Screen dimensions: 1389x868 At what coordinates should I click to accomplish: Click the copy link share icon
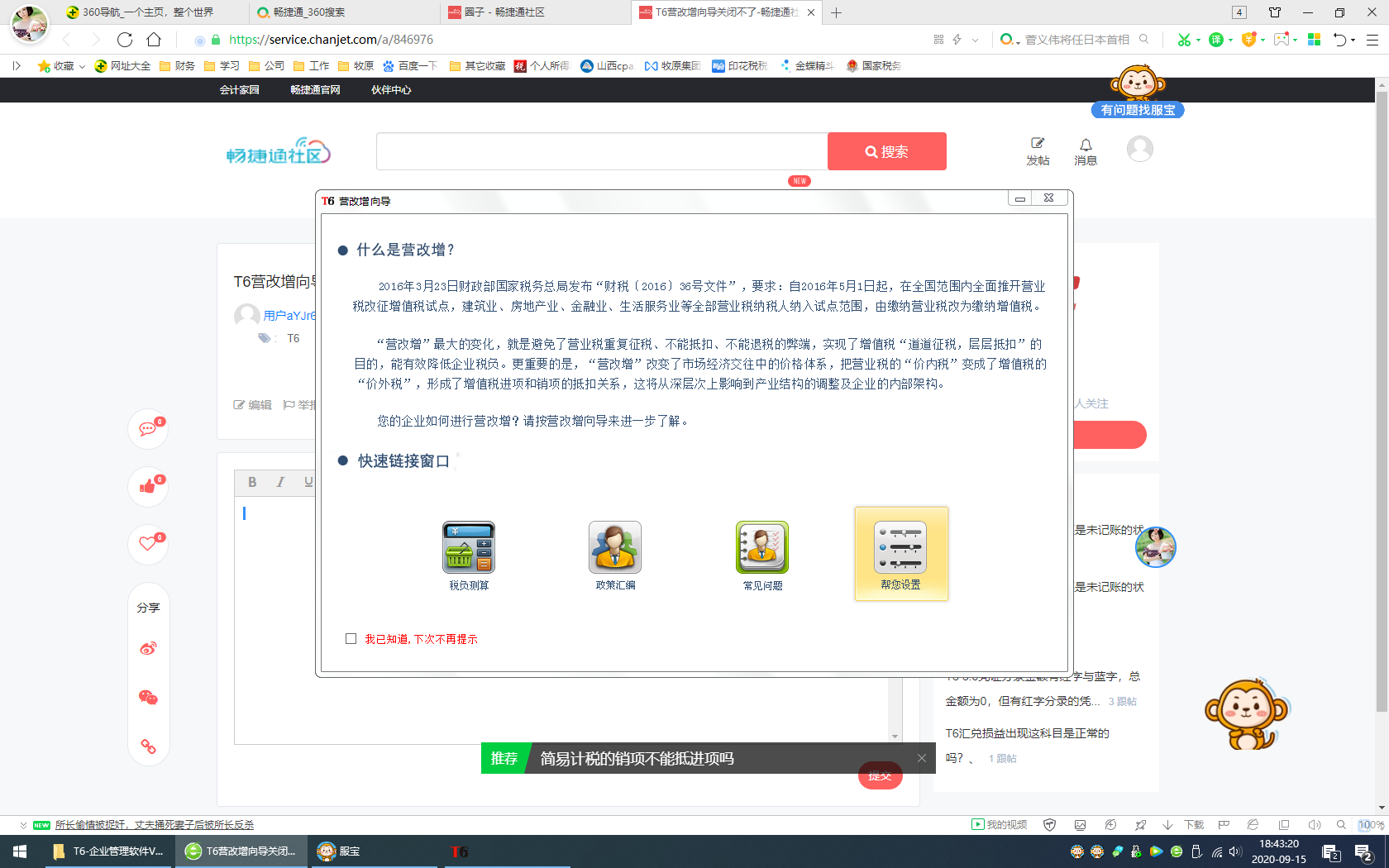point(148,746)
